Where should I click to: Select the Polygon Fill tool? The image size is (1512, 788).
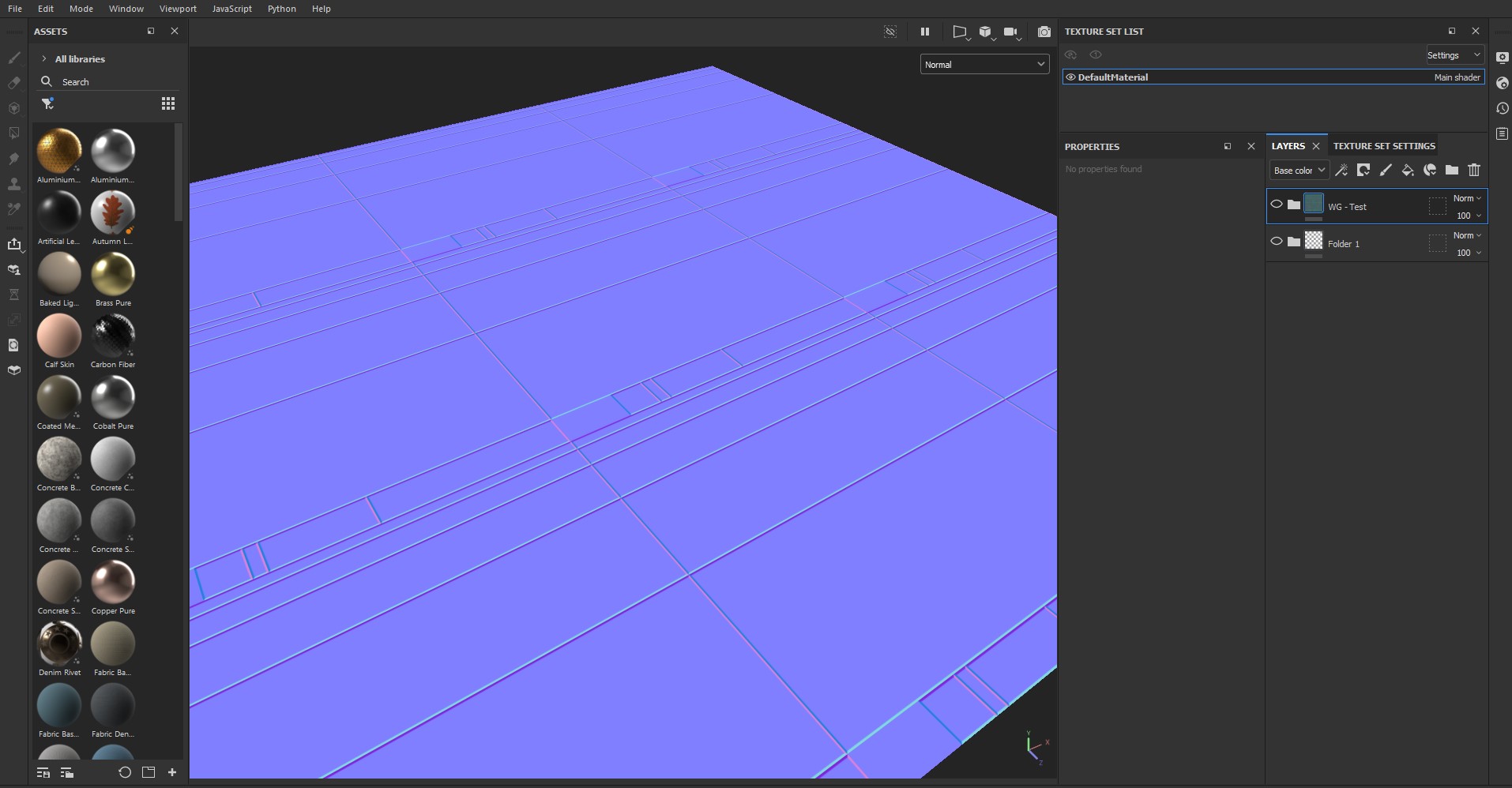14,133
